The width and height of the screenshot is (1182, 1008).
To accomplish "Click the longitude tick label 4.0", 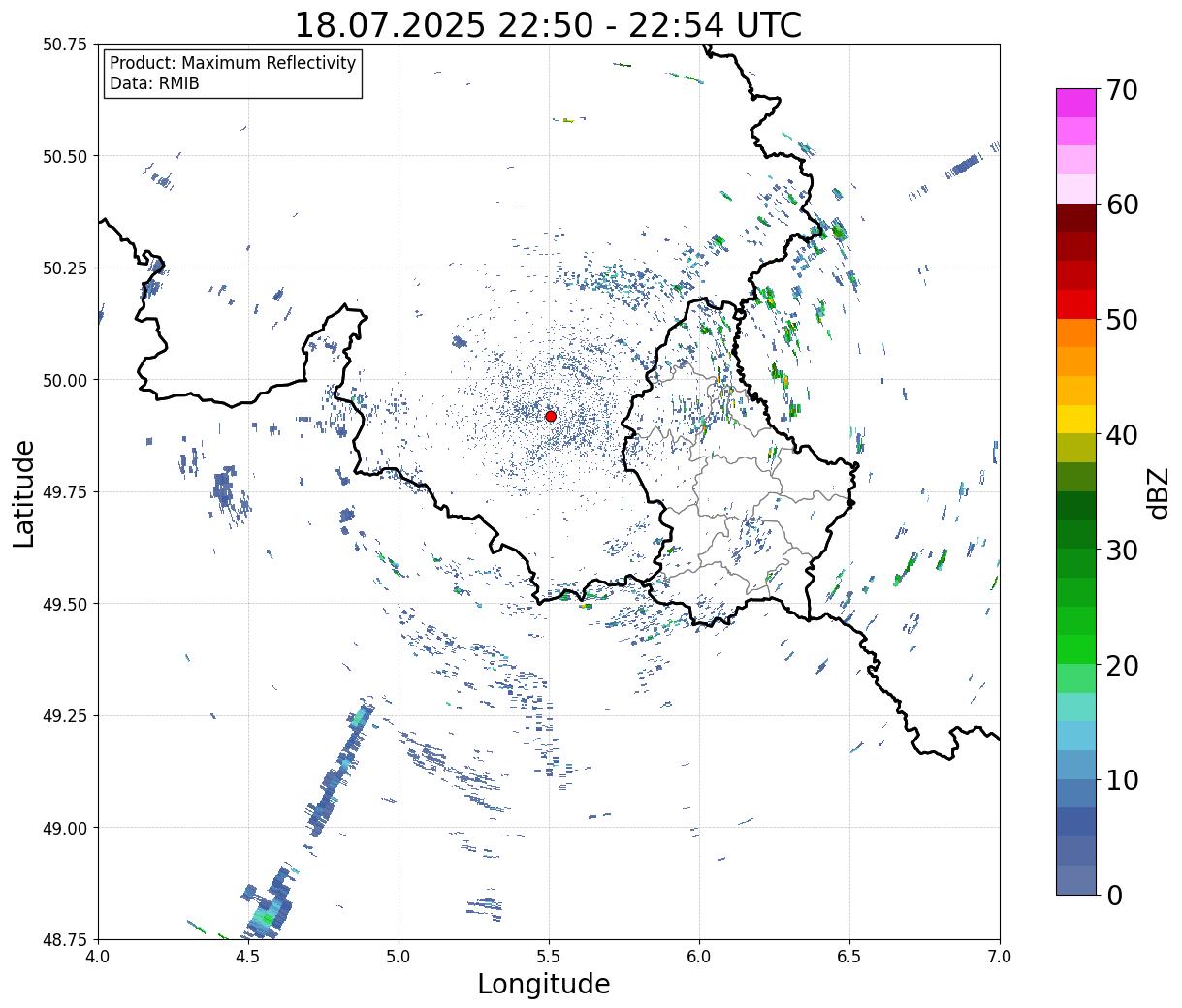I will (98, 957).
